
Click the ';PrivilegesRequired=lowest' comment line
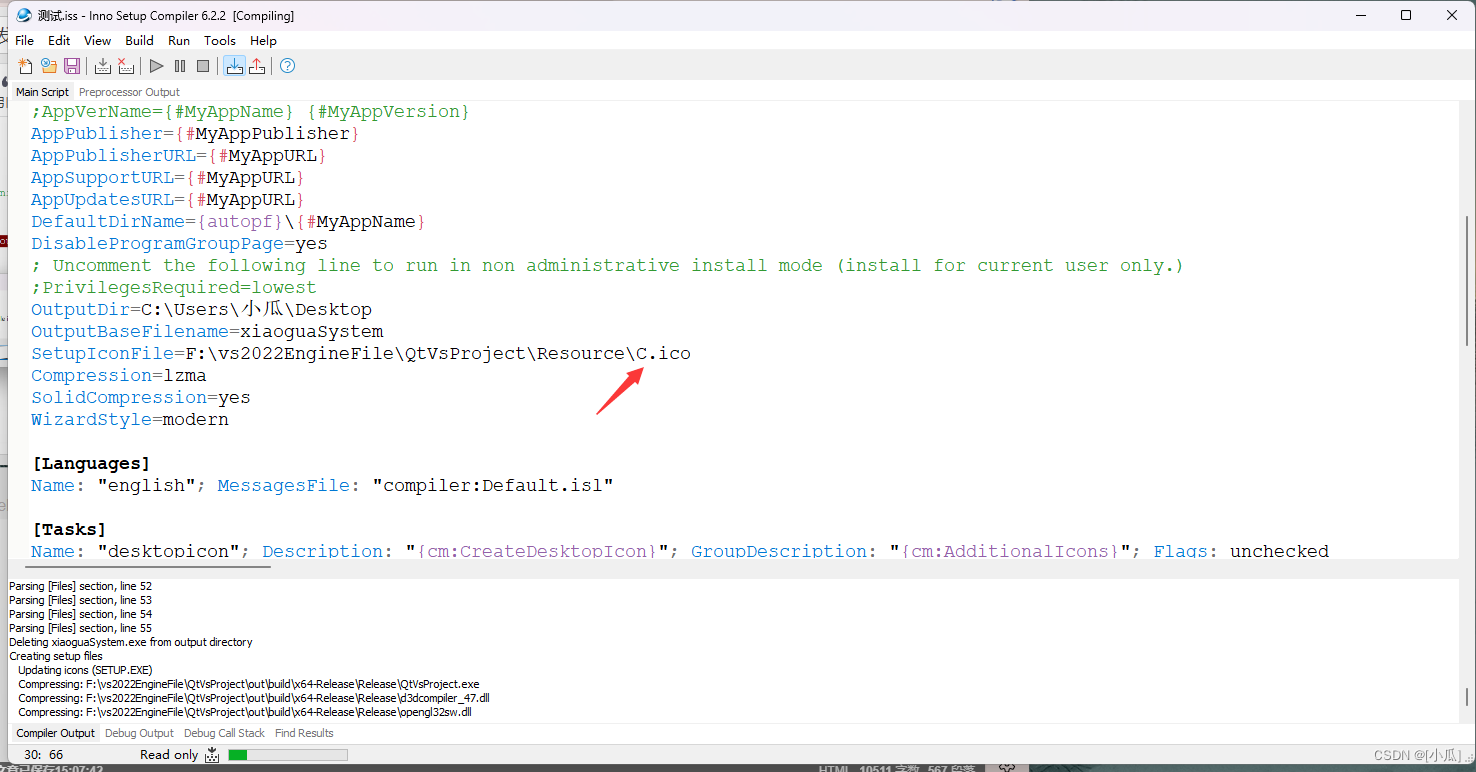pyautogui.click(x=174, y=288)
